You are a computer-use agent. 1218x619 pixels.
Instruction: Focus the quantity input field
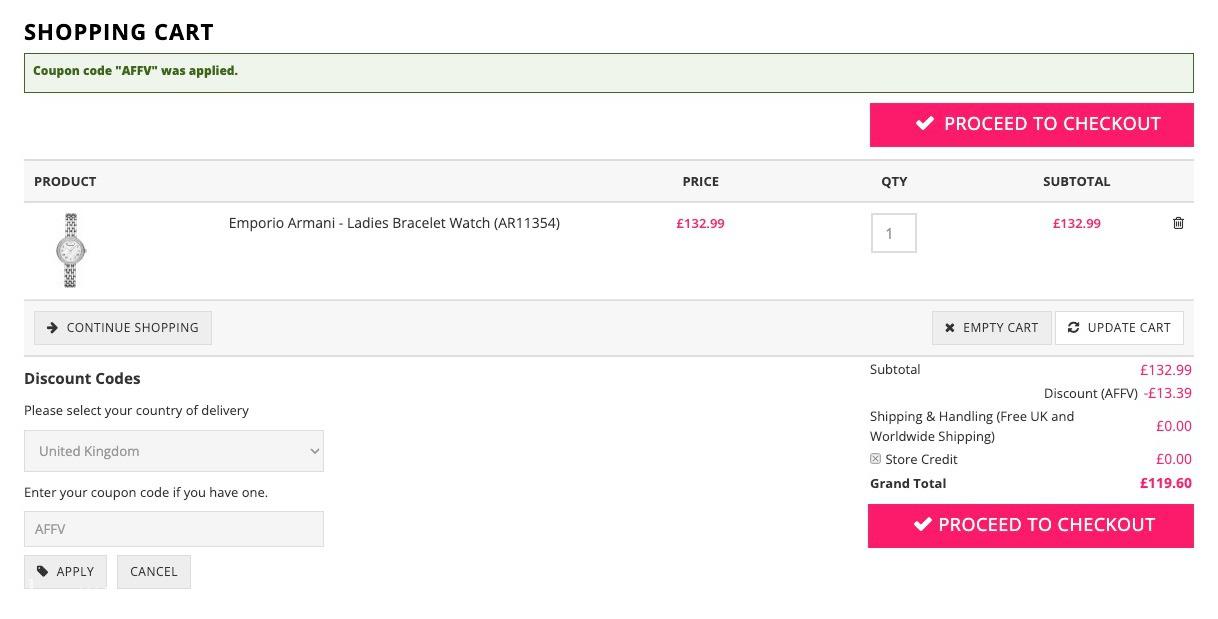click(x=894, y=233)
